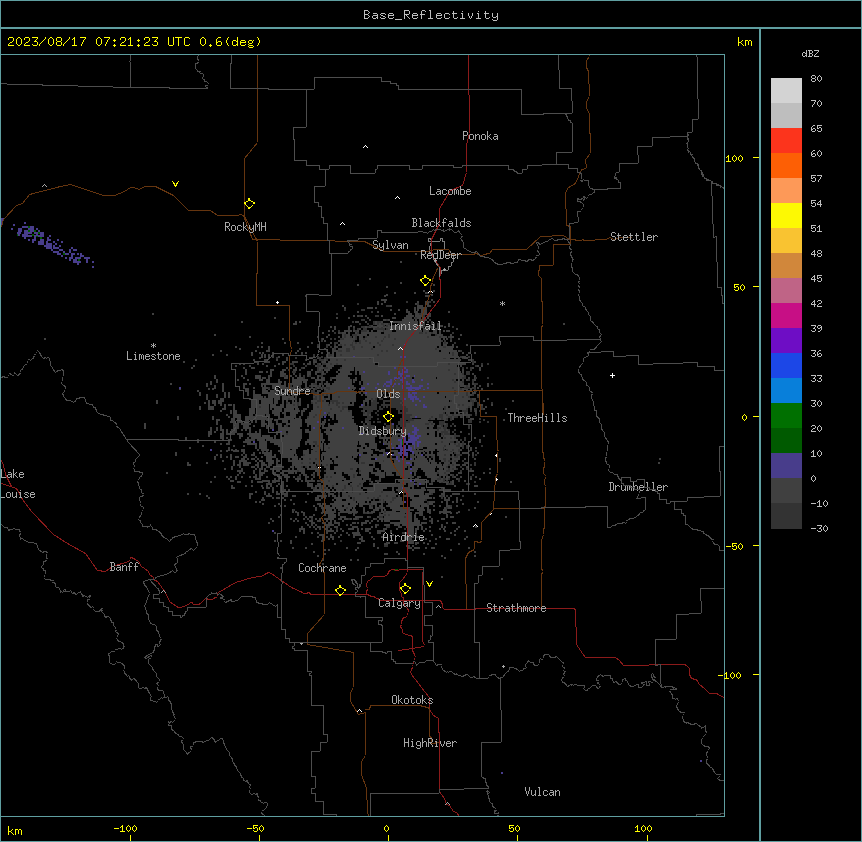Viewport: 862px width, 842px height.
Task: Click the Ponoka city label
Action: click(480, 136)
